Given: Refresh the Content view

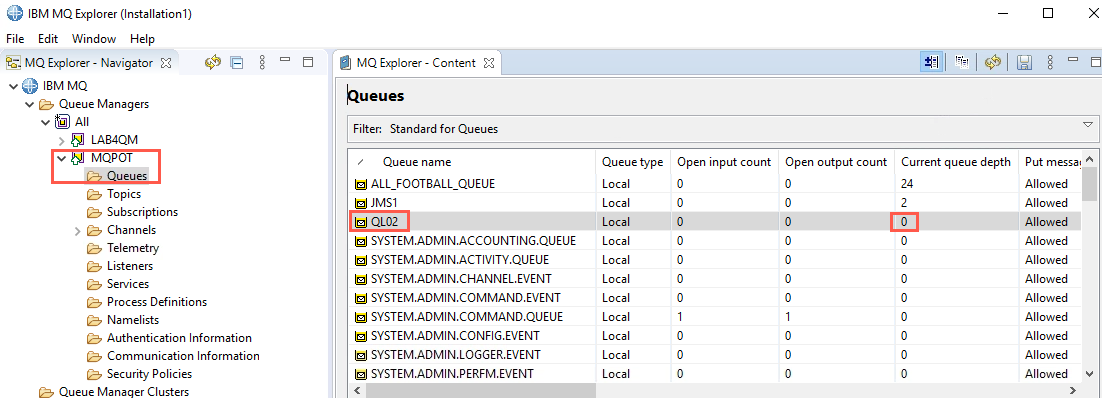Looking at the screenshot, I should [x=992, y=63].
